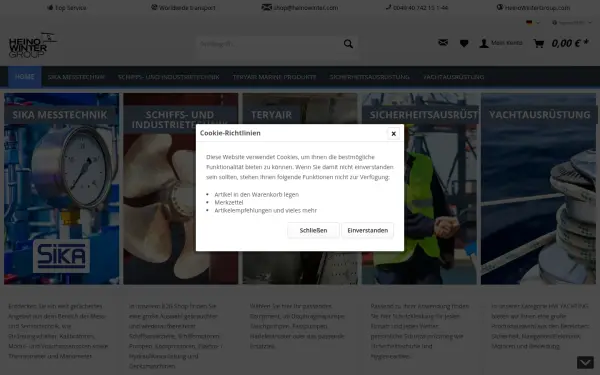Open the contact envelope icon in header
The width and height of the screenshot is (600, 375).
443,43
